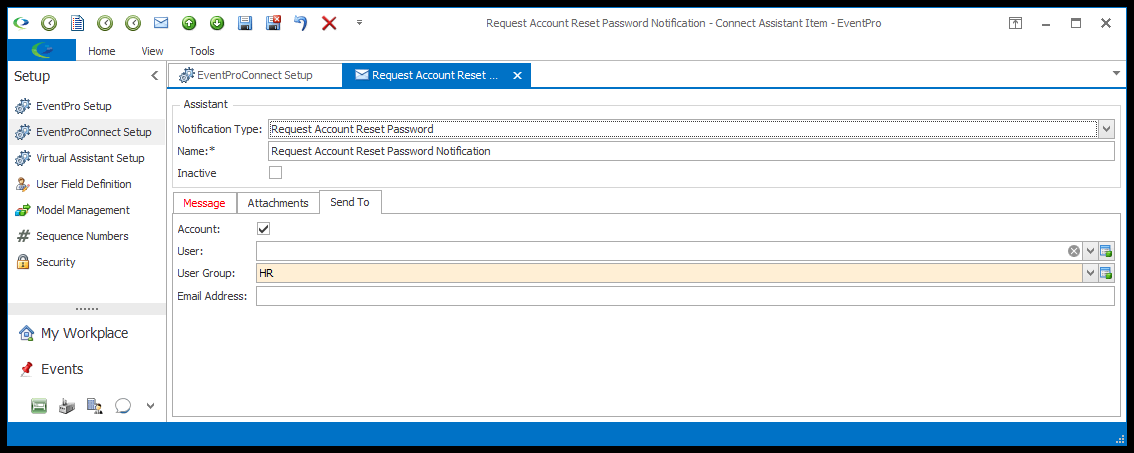Click the Save and Close icon
Screen dimensions: 1134x453
pos(273,23)
